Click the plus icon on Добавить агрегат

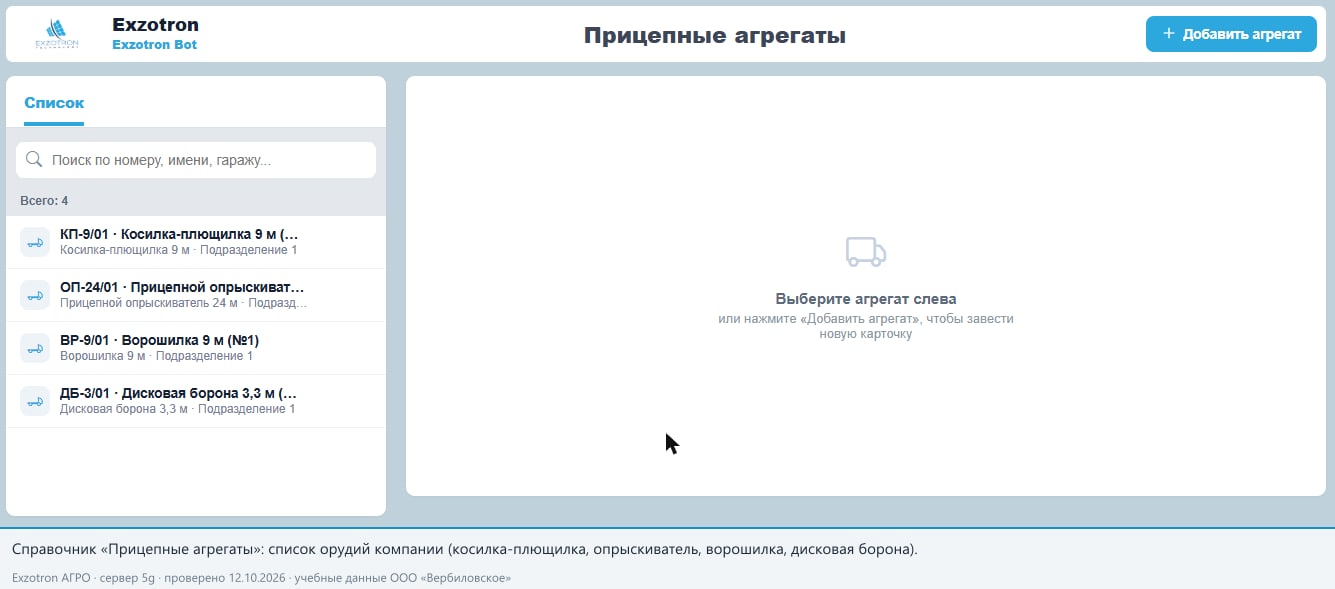1168,34
